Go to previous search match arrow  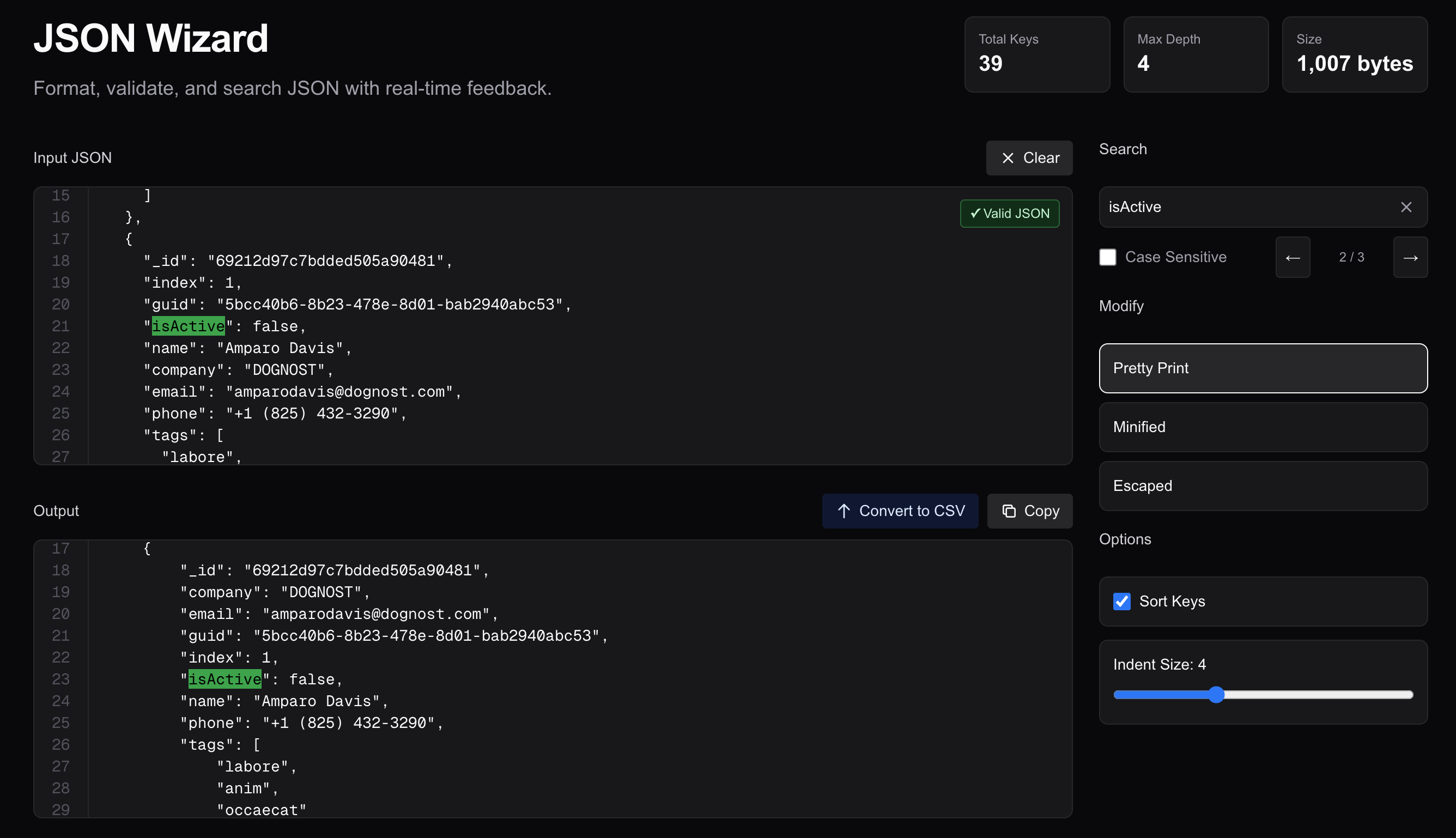(x=1293, y=257)
